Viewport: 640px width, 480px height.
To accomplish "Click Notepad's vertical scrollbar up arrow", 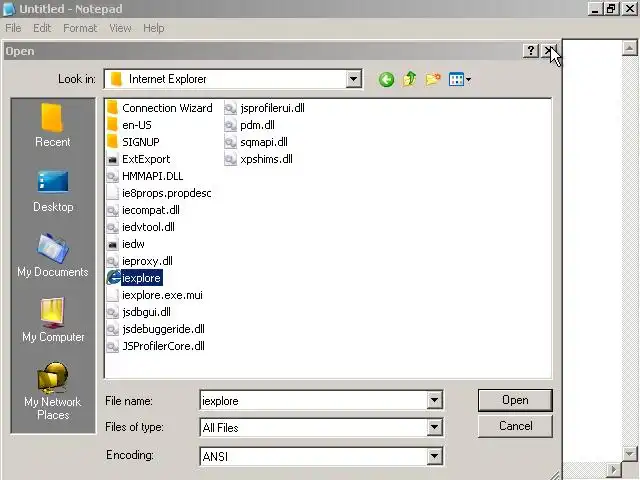I will pyautogui.click(x=629, y=48).
